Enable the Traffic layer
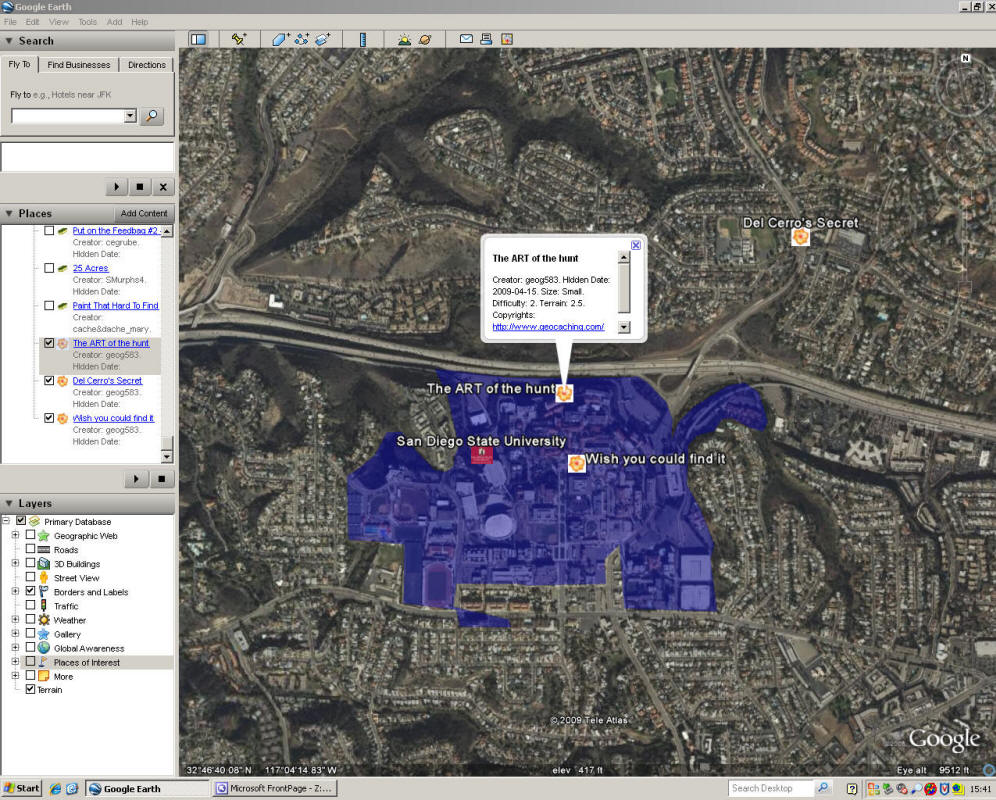 coord(30,605)
